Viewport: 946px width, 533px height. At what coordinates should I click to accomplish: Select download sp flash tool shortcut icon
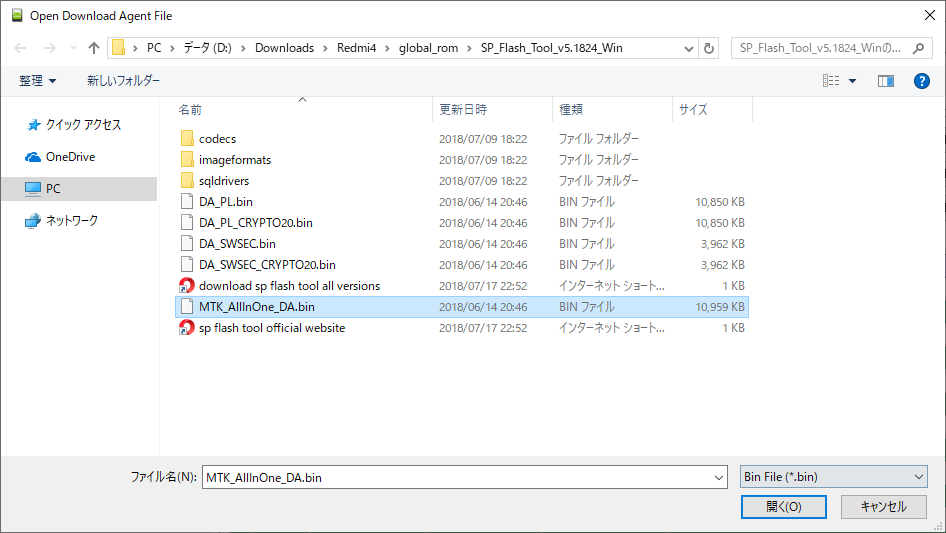[x=187, y=286]
